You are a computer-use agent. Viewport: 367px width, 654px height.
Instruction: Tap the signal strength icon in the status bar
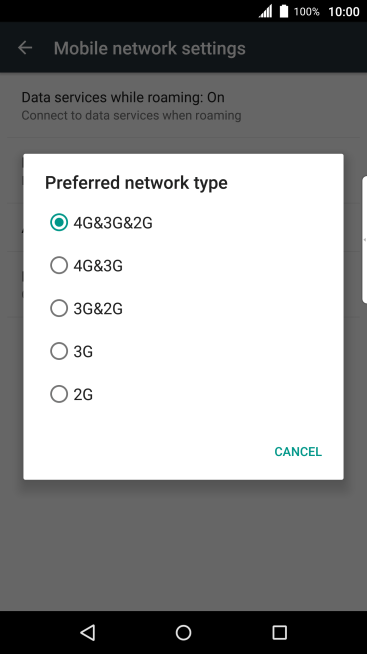tap(265, 11)
